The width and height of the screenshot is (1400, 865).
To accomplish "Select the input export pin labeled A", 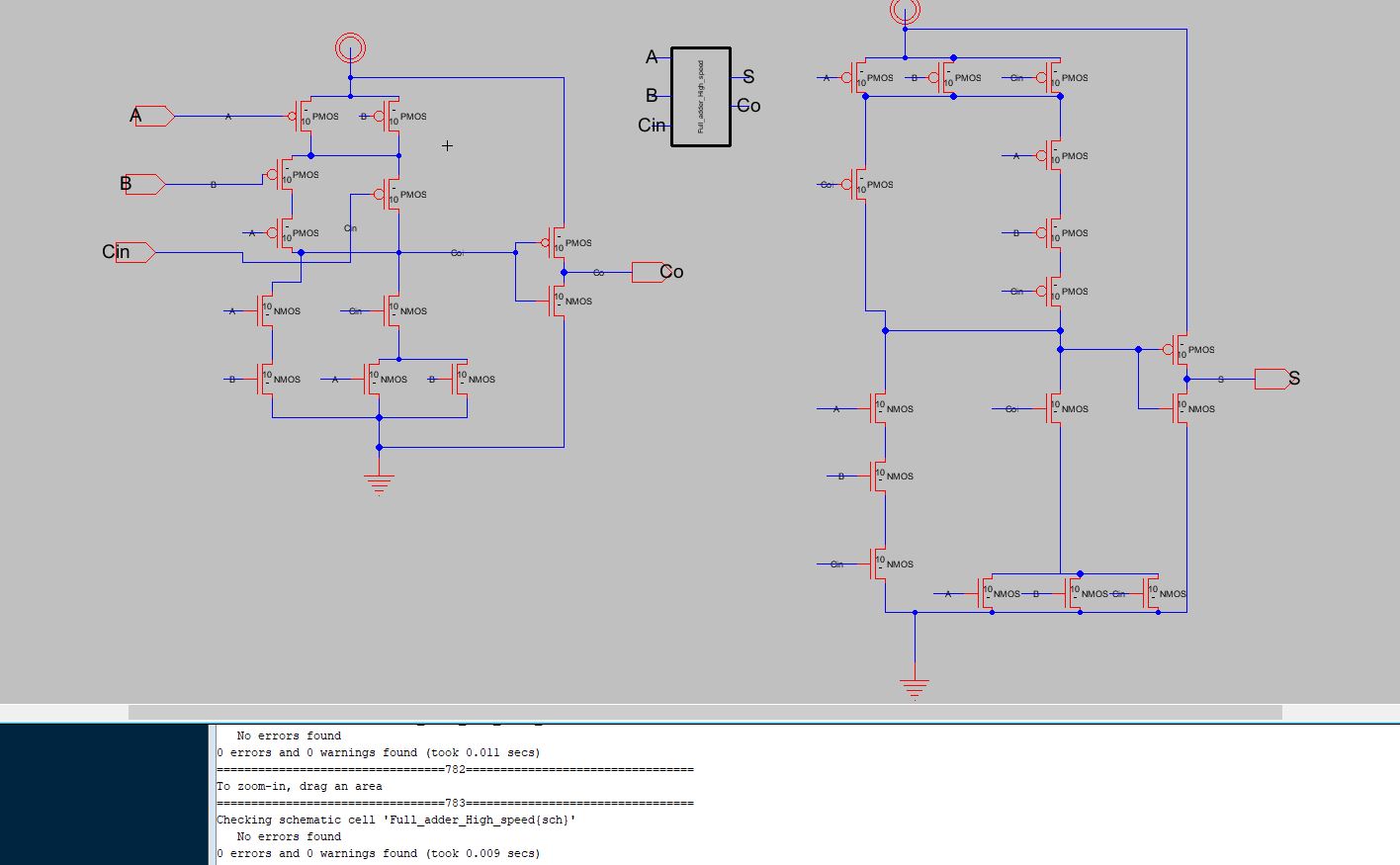I will coord(155,117).
